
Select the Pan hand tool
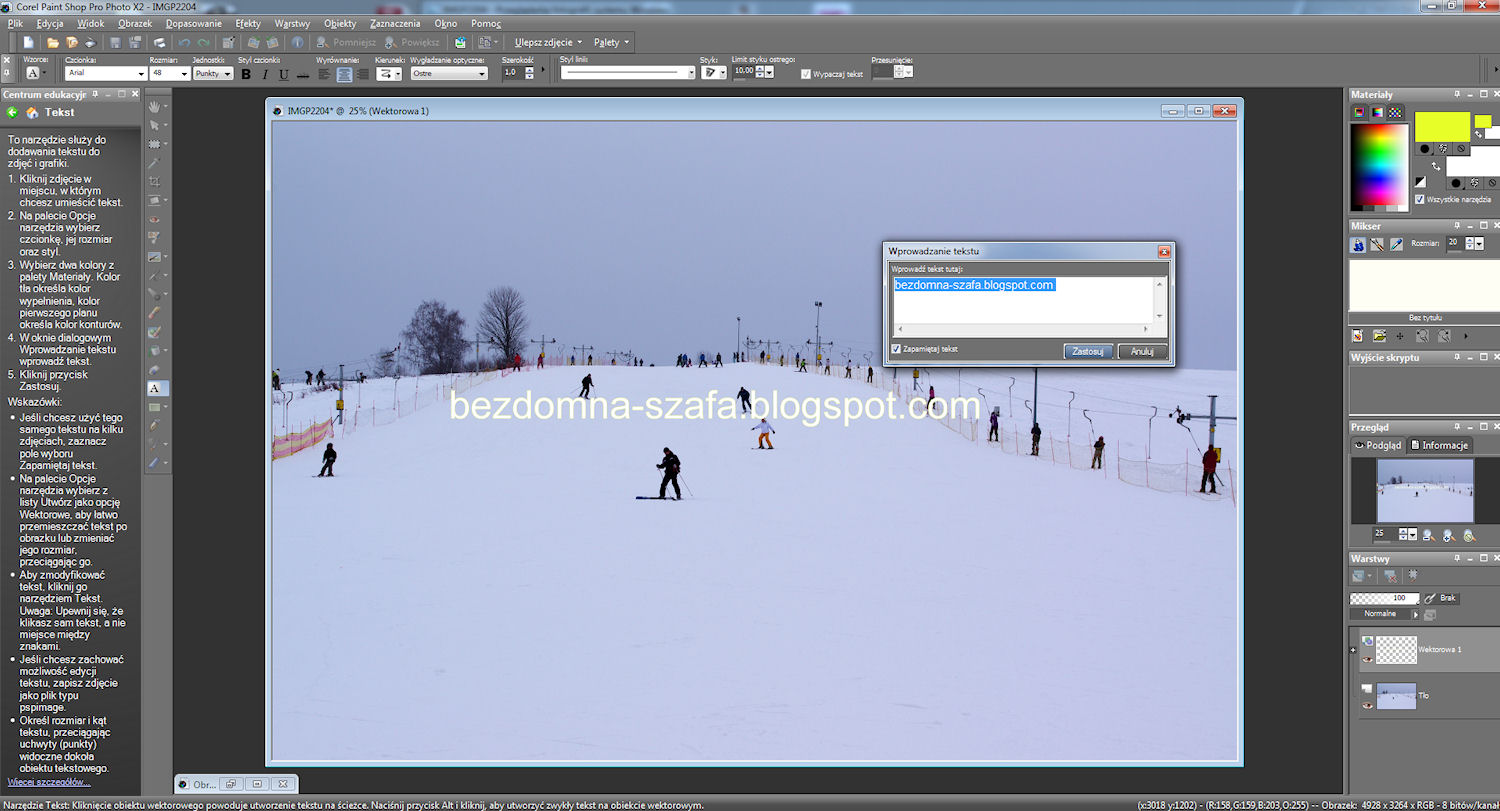coord(155,106)
